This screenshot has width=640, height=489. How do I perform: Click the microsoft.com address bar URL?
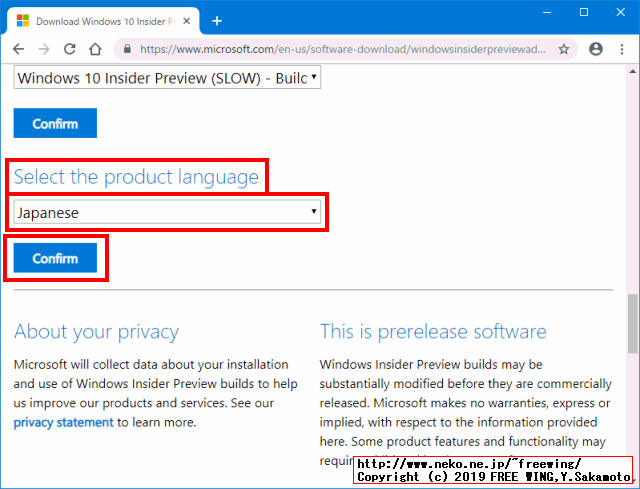coord(342,49)
